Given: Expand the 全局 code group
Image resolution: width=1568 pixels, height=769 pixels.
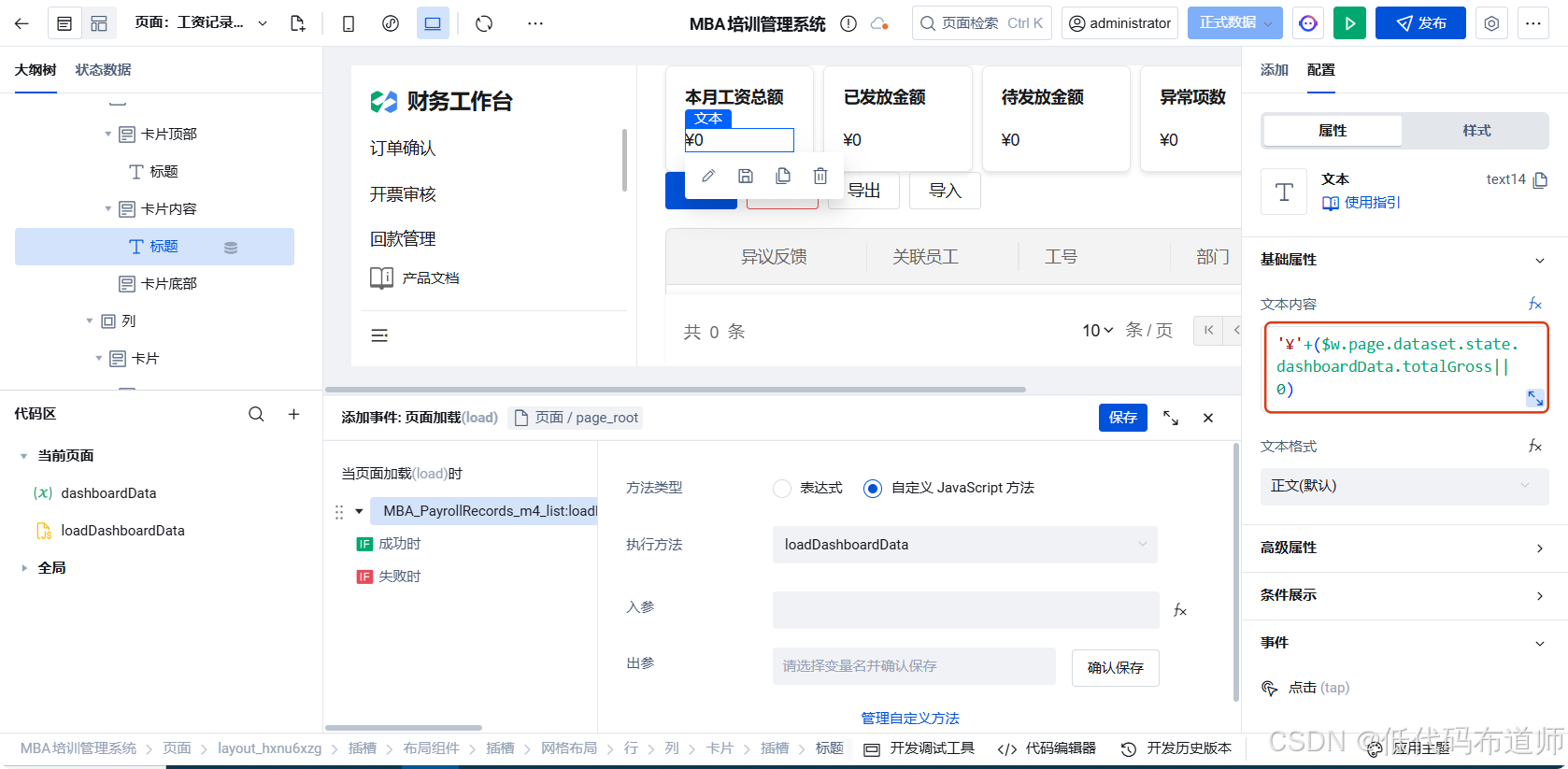Looking at the screenshot, I should pos(23,568).
